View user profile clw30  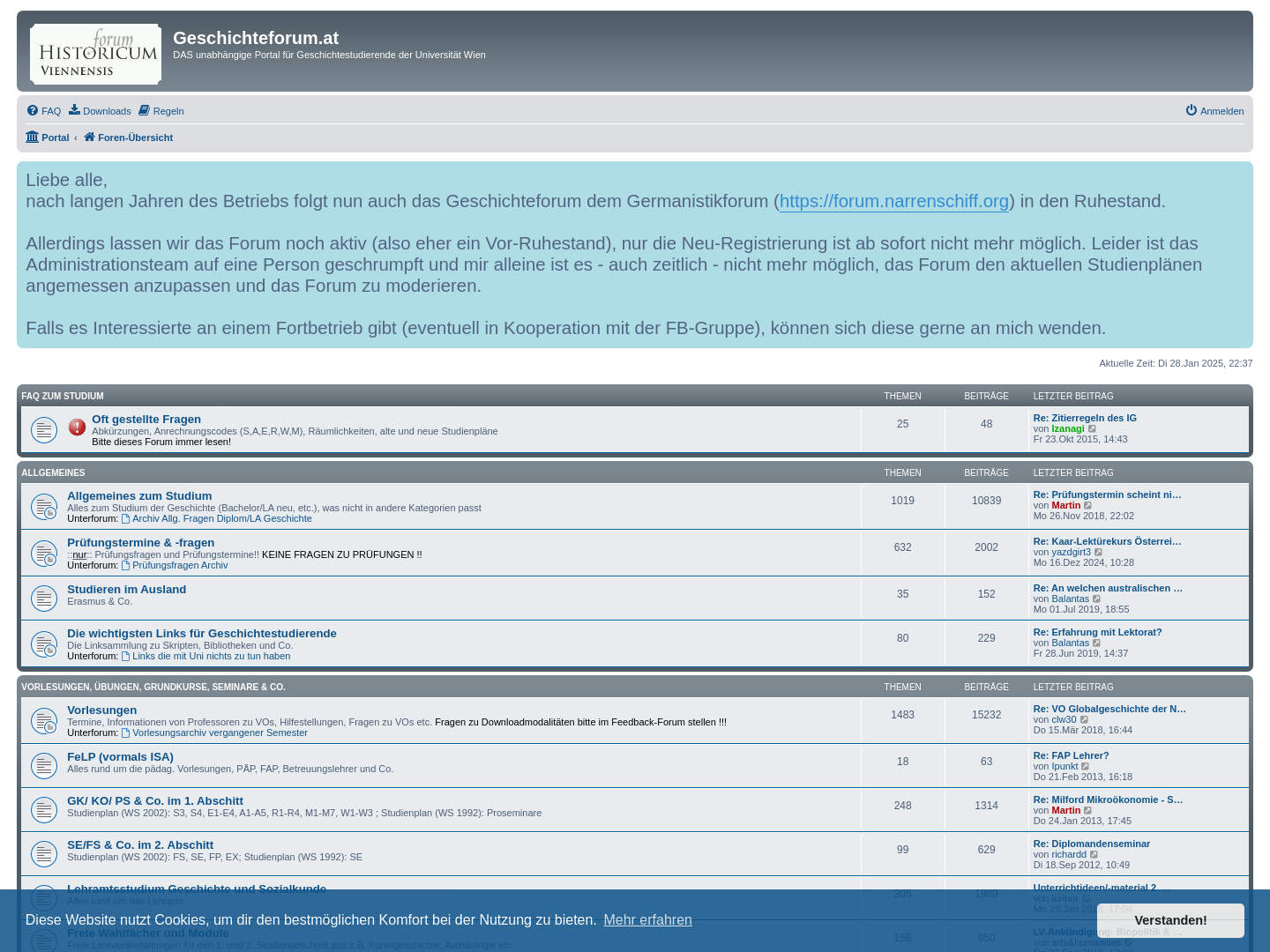[1064, 720]
